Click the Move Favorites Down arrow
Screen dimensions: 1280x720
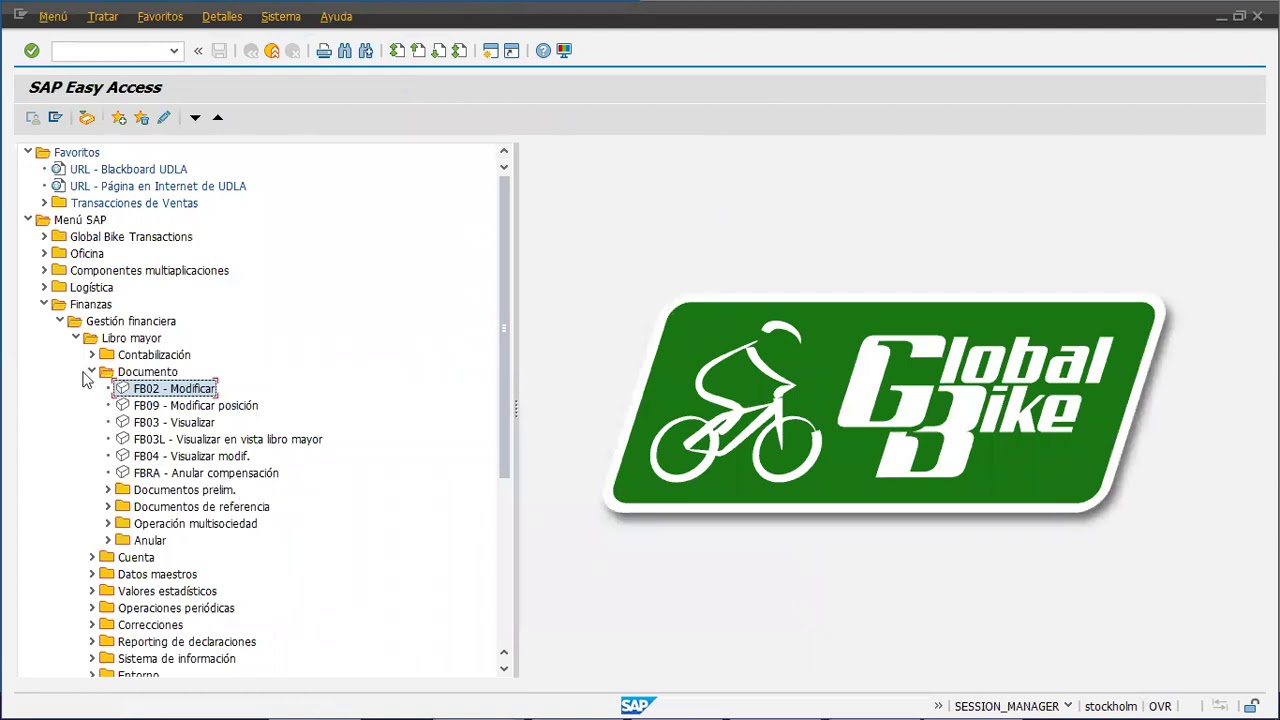click(195, 118)
